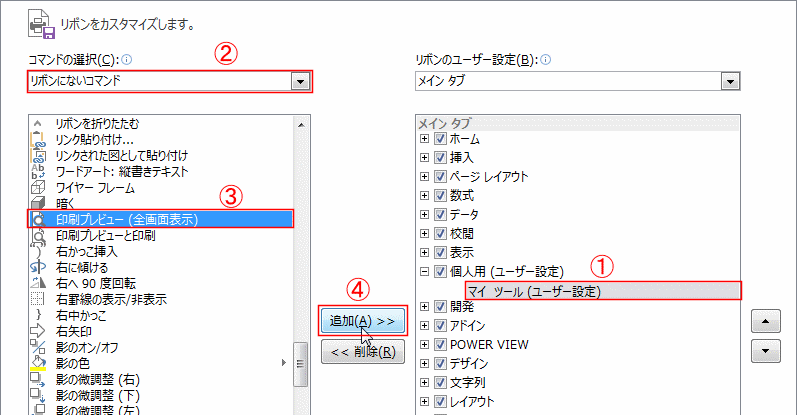
Task: Uncheck the 挿入 tab checkbox
Action: (x=440, y=158)
